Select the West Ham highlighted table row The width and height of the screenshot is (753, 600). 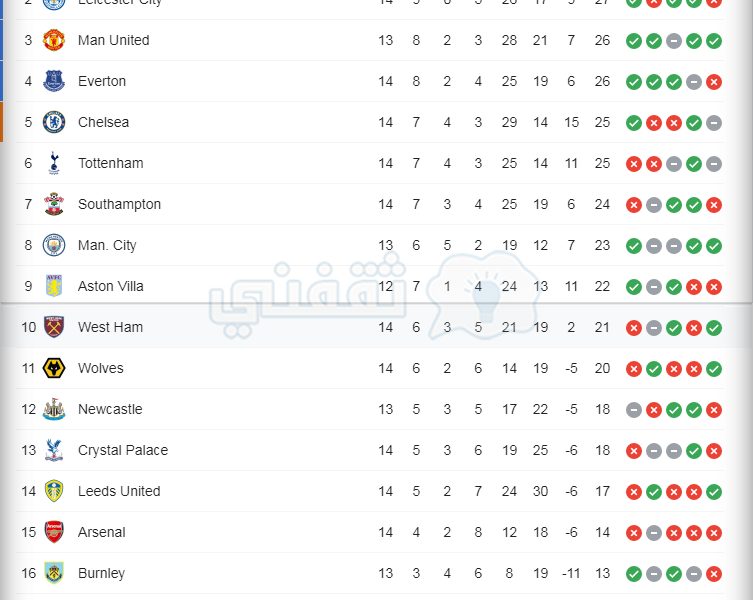pyautogui.click(x=376, y=327)
